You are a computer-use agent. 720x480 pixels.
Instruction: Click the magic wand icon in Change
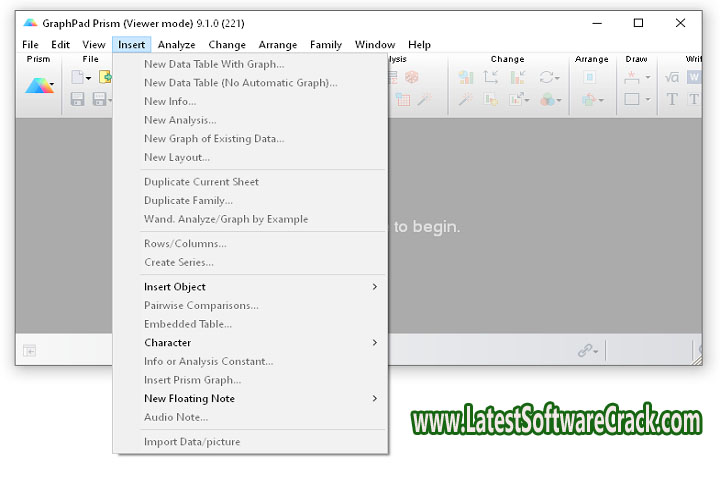click(466, 99)
